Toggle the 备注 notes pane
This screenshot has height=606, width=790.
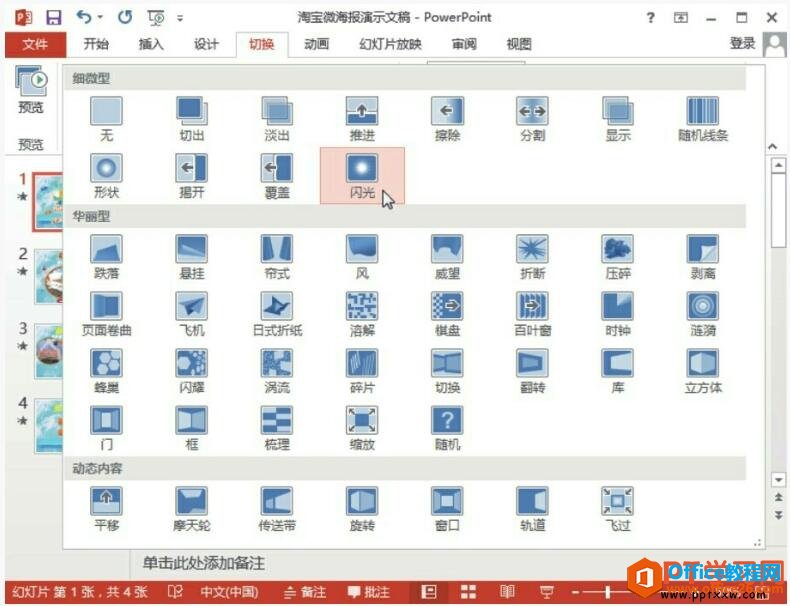(x=305, y=592)
